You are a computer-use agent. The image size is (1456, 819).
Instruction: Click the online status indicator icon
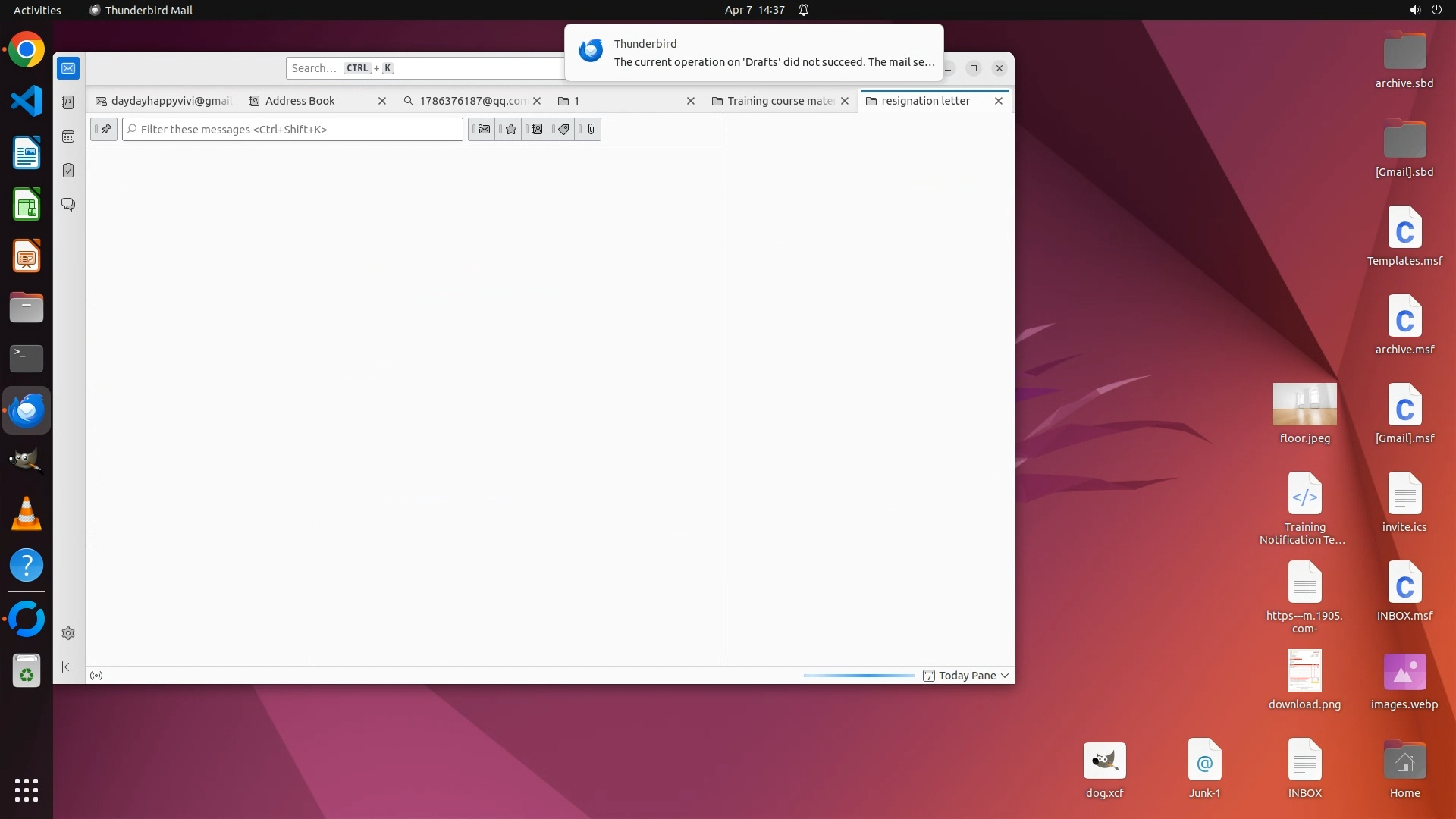pos(96,676)
